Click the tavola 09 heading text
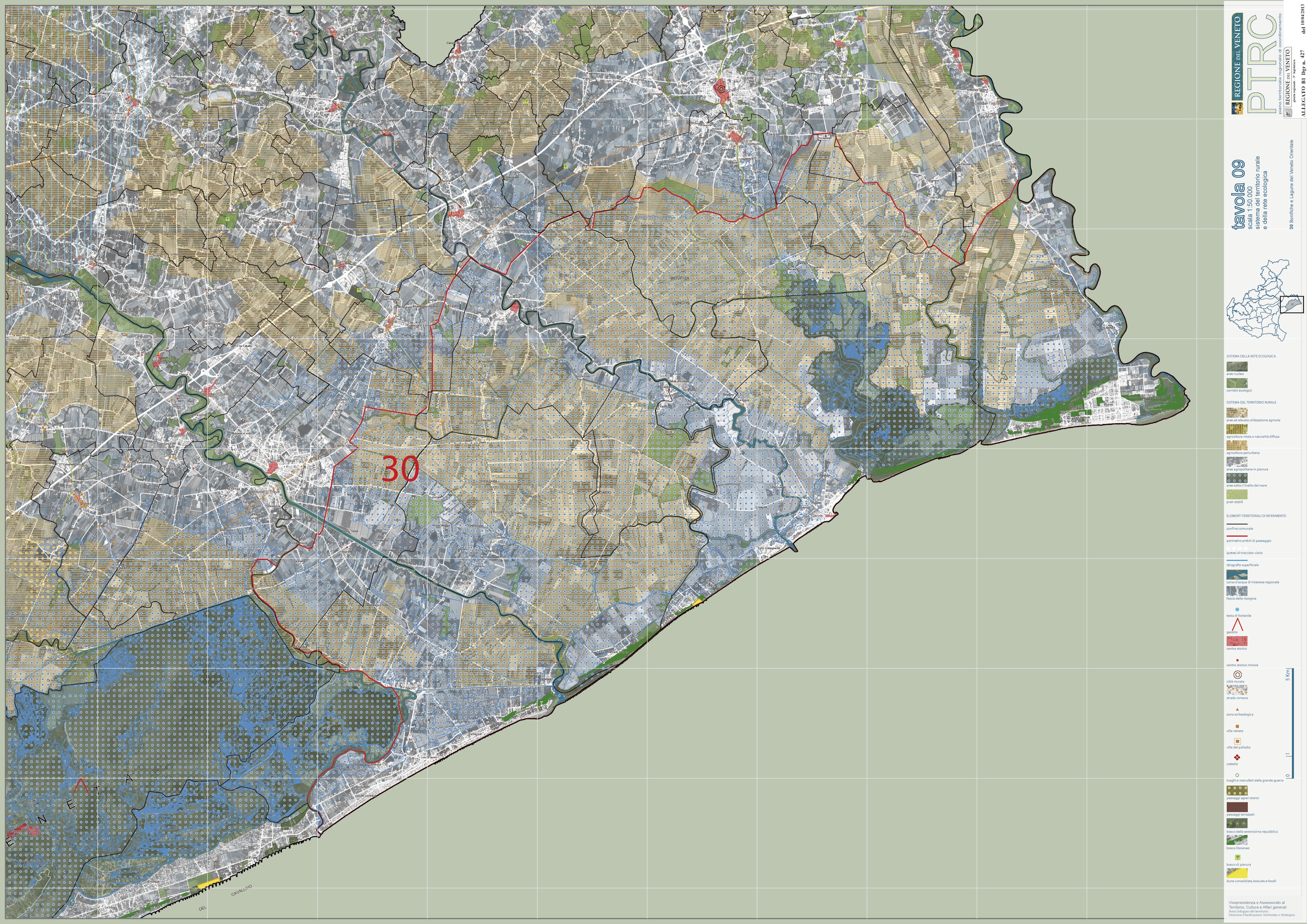The image size is (1307, 924). pos(1238,195)
